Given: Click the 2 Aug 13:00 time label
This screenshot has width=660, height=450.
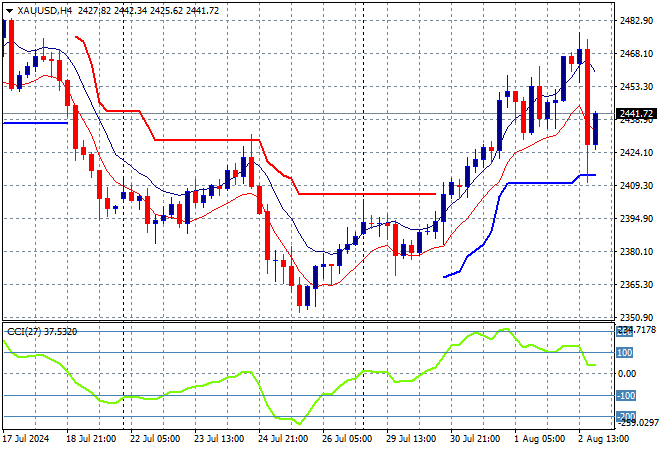Looking at the screenshot, I should point(604,439).
